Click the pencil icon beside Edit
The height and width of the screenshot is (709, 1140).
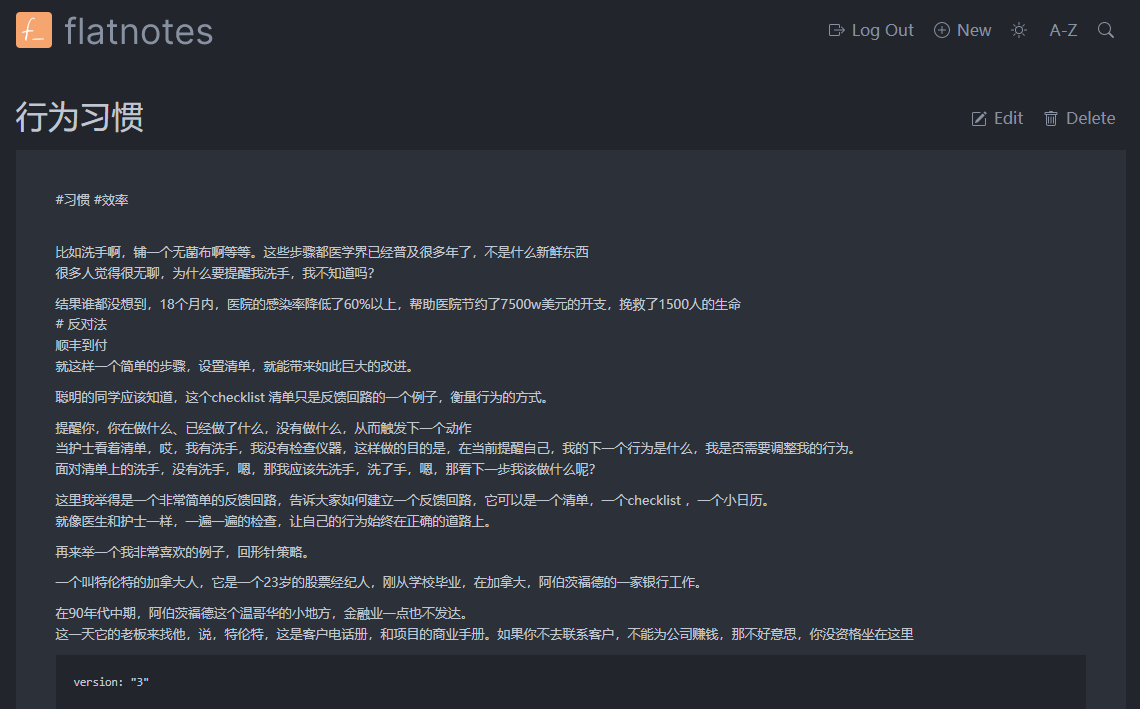978,118
